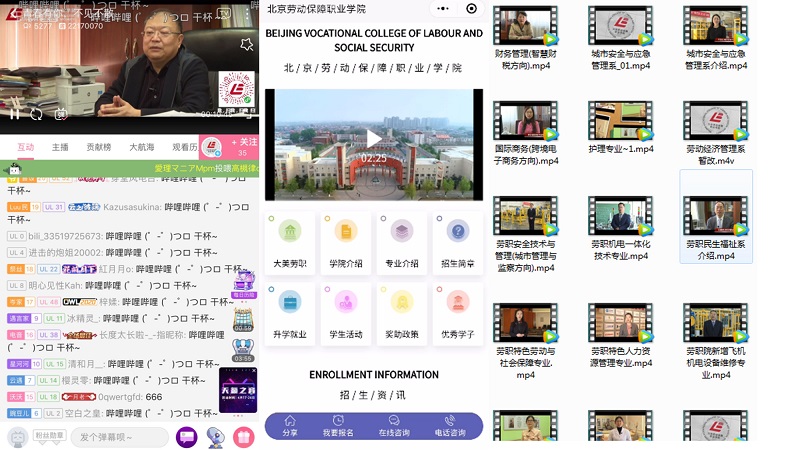Click the 02:25 video duration label
The height and width of the screenshot is (450, 800).
[373, 159]
